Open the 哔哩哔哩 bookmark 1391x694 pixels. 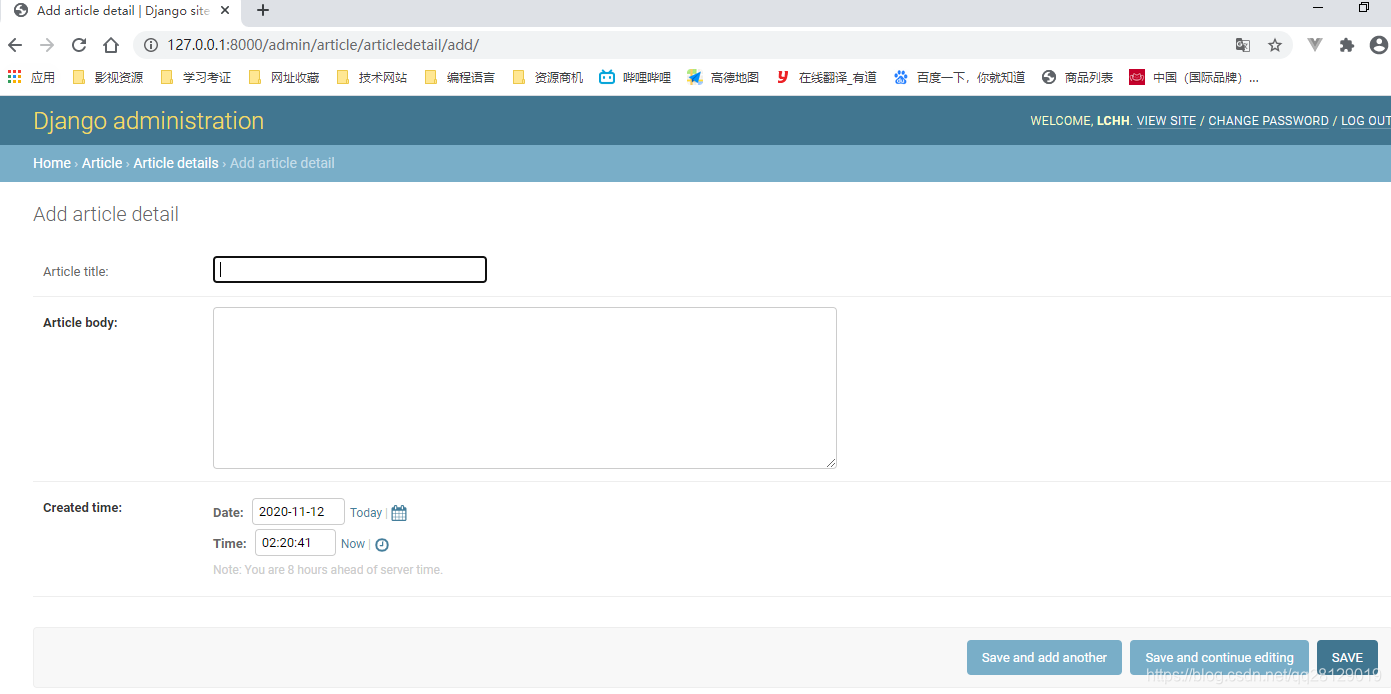click(x=635, y=77)
